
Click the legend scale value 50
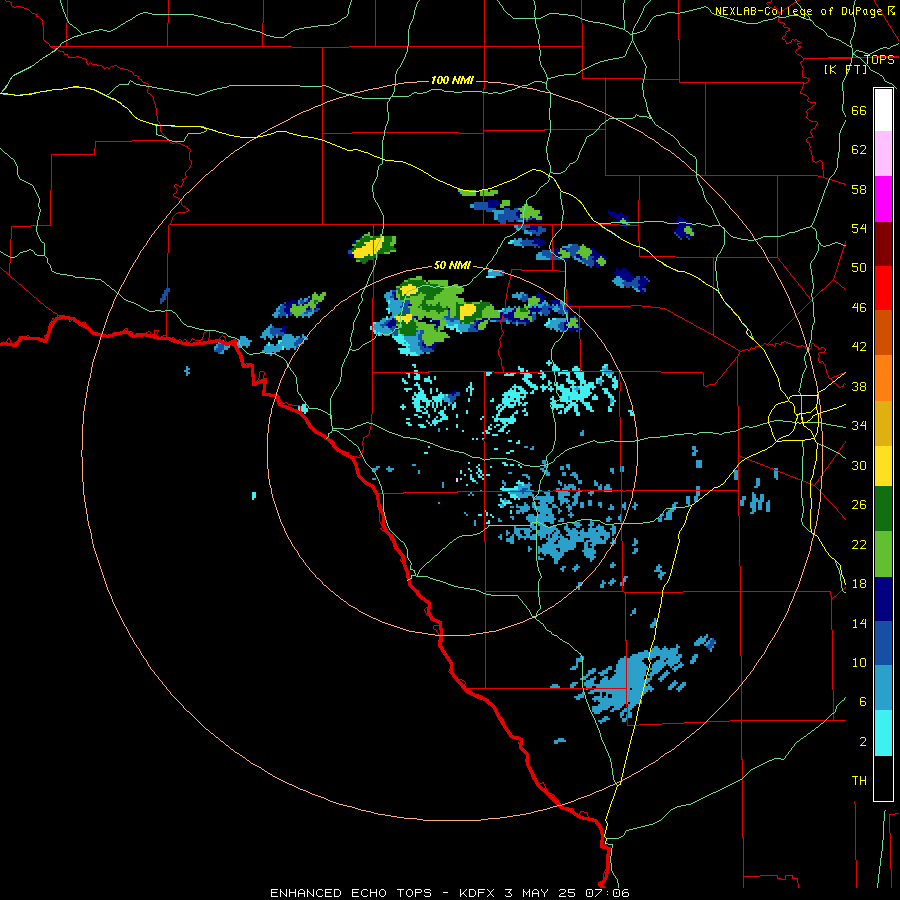coord(859,267)
